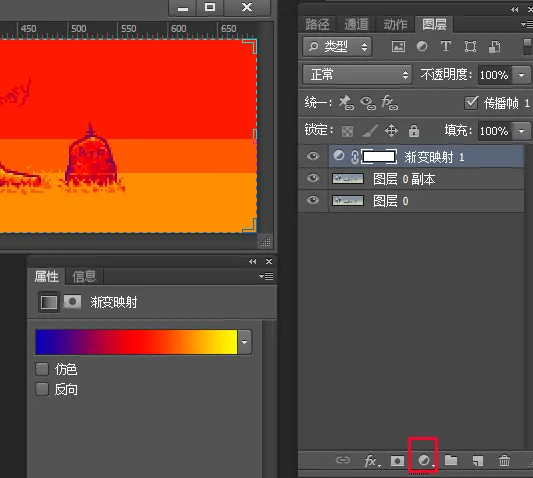Lock position move icon
The height and width of the screenshot is (478, 533).
click(391, 131)
